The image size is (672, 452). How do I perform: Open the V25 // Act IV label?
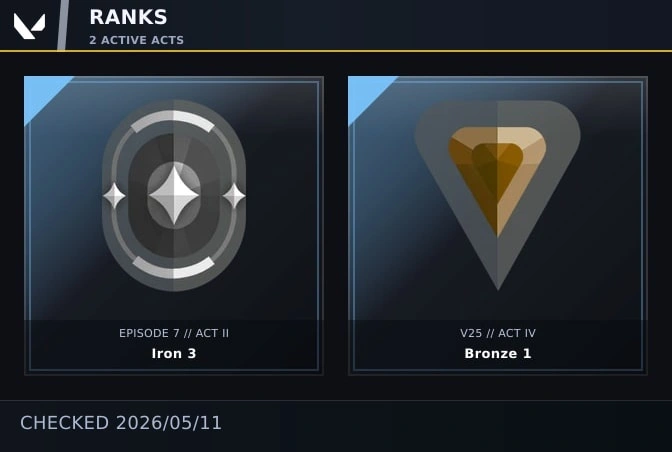click(498, 333)
